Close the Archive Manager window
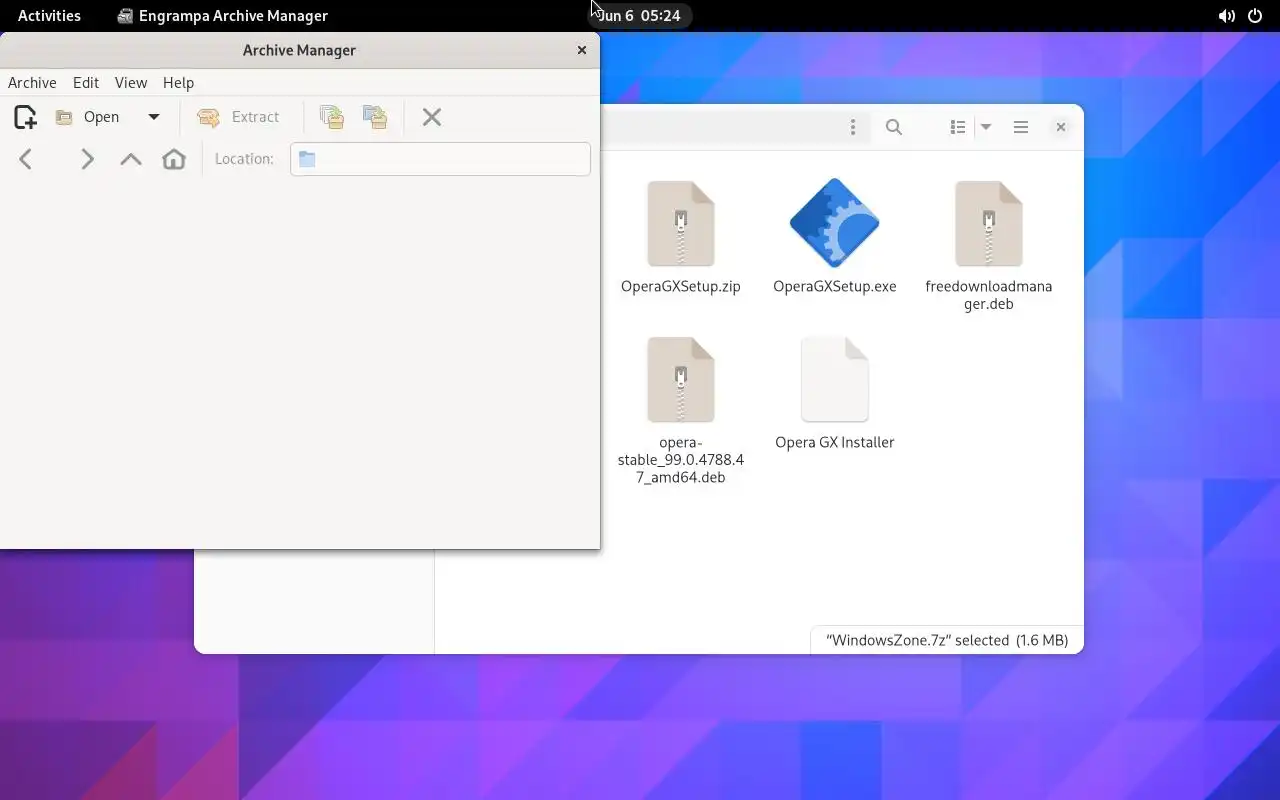Screen dimensions: 1280x800 (582, 50)
